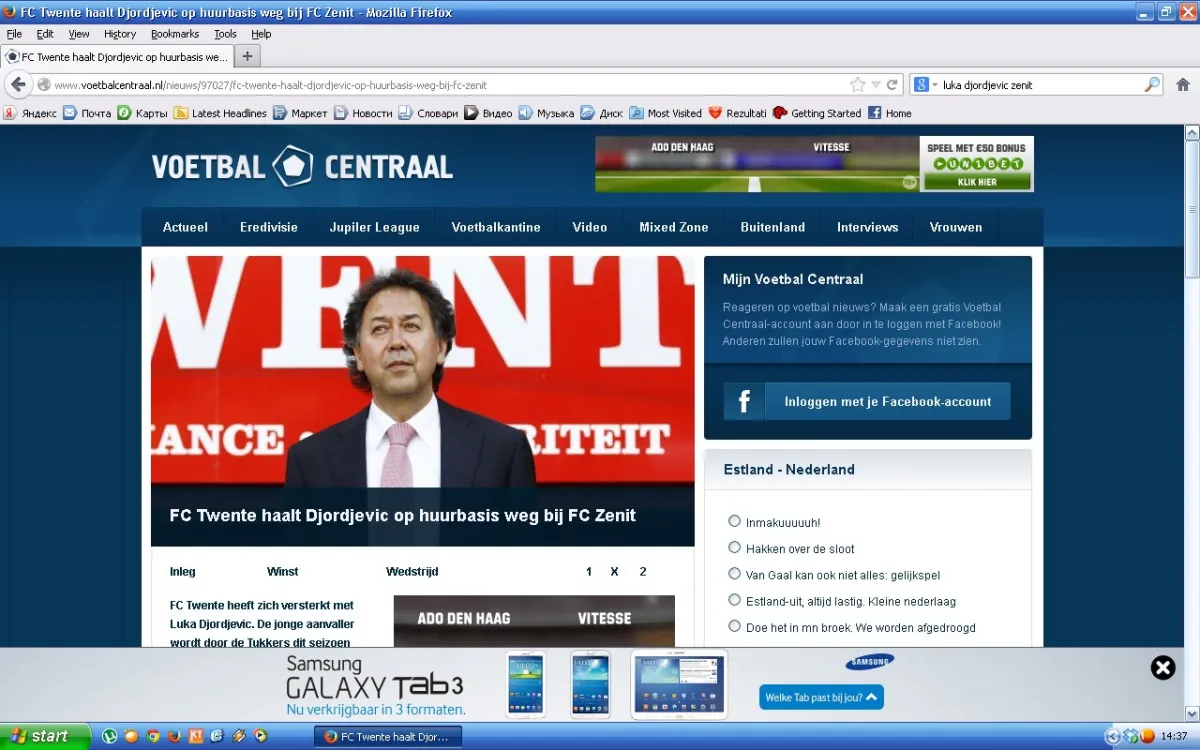The height and width of the screenshot is (750, 1200).
Task: Click the Unibet Klik Hier banner button
Action: click(x=978, y=182)
